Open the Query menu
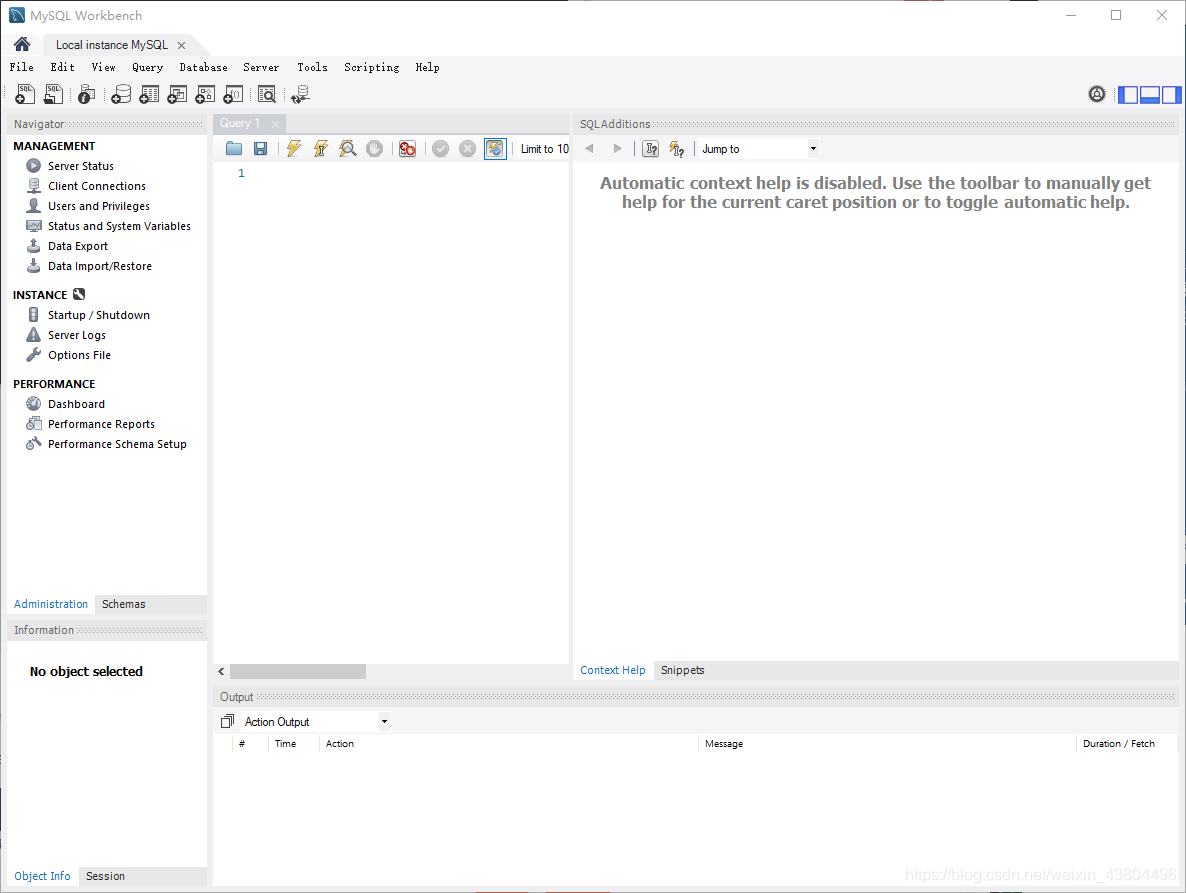1186x893 pixels. pos(147,67)
